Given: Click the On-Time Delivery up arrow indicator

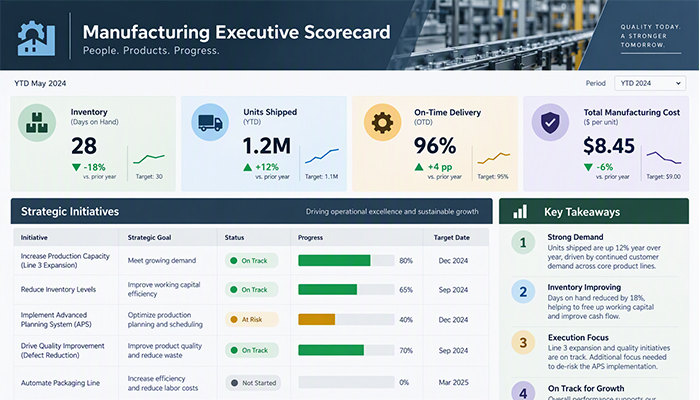Looking at the screenshot, I should tap(419, 167).
